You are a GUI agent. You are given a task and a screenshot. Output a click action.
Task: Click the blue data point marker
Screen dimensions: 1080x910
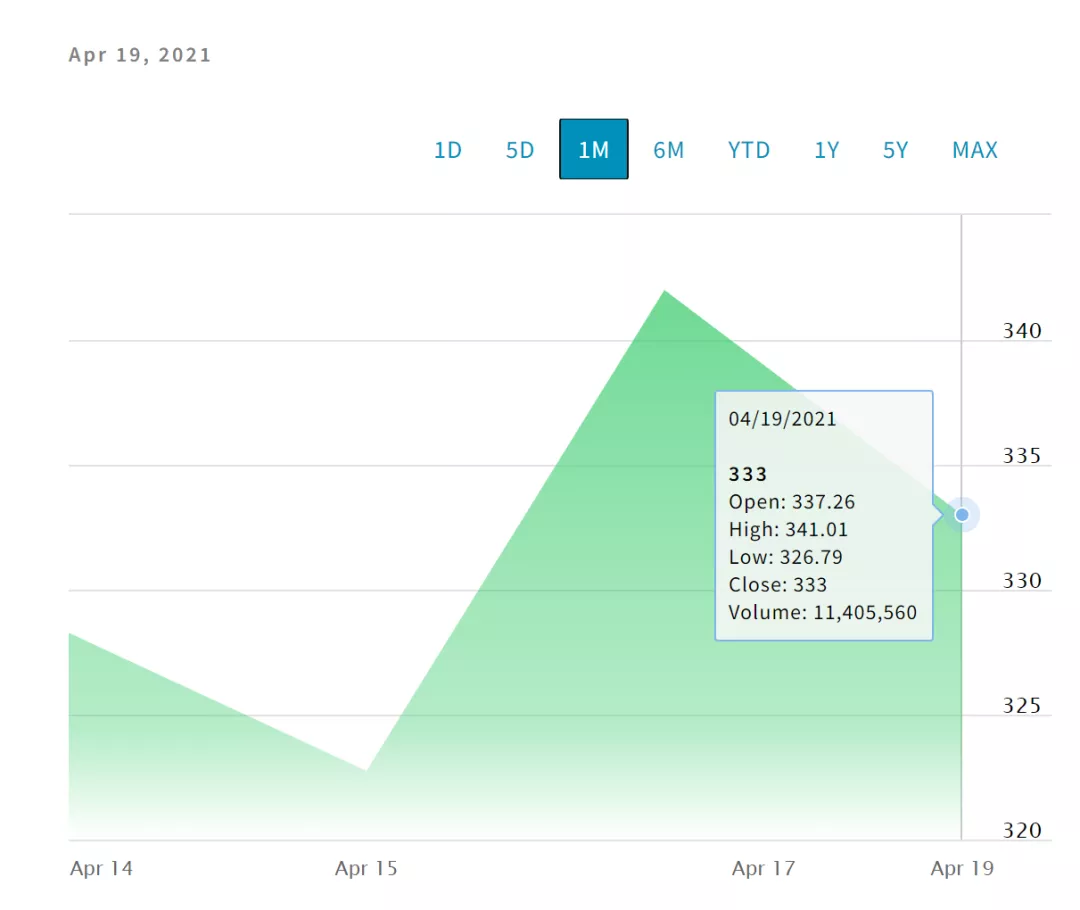(x=962, y=515)
